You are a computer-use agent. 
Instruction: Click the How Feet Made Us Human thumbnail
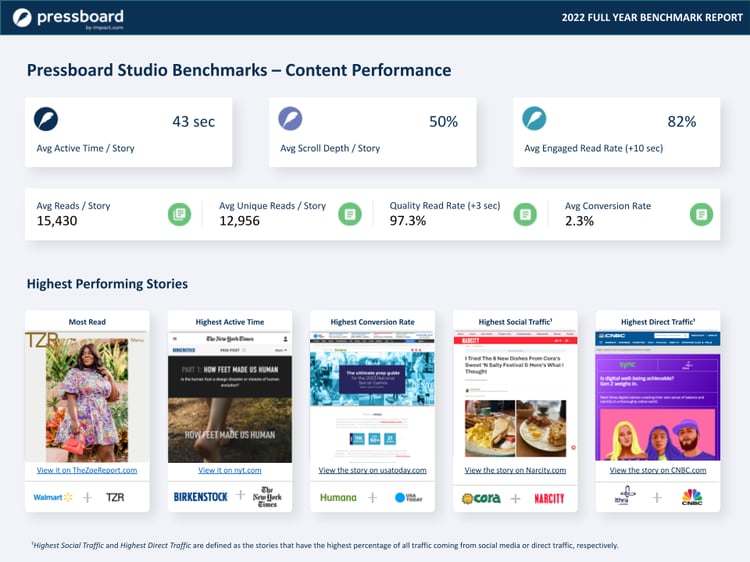pos(230,397)
